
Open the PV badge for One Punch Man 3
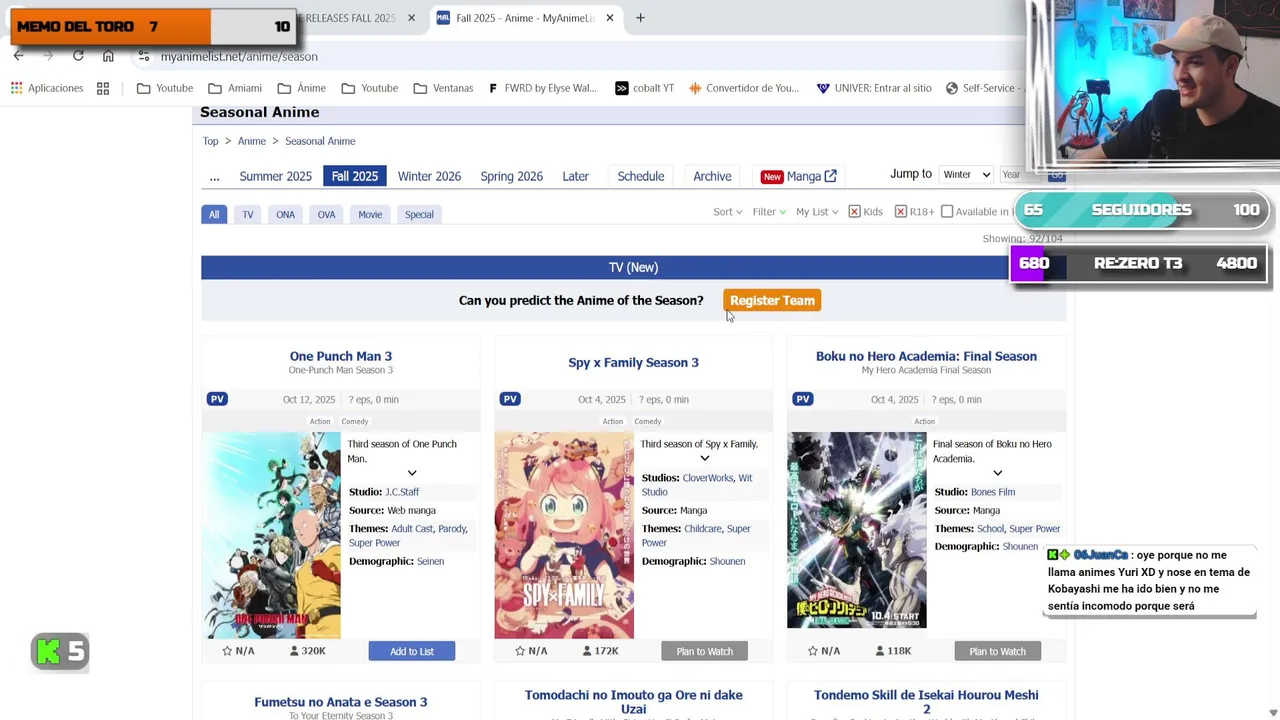coord(217,399)
